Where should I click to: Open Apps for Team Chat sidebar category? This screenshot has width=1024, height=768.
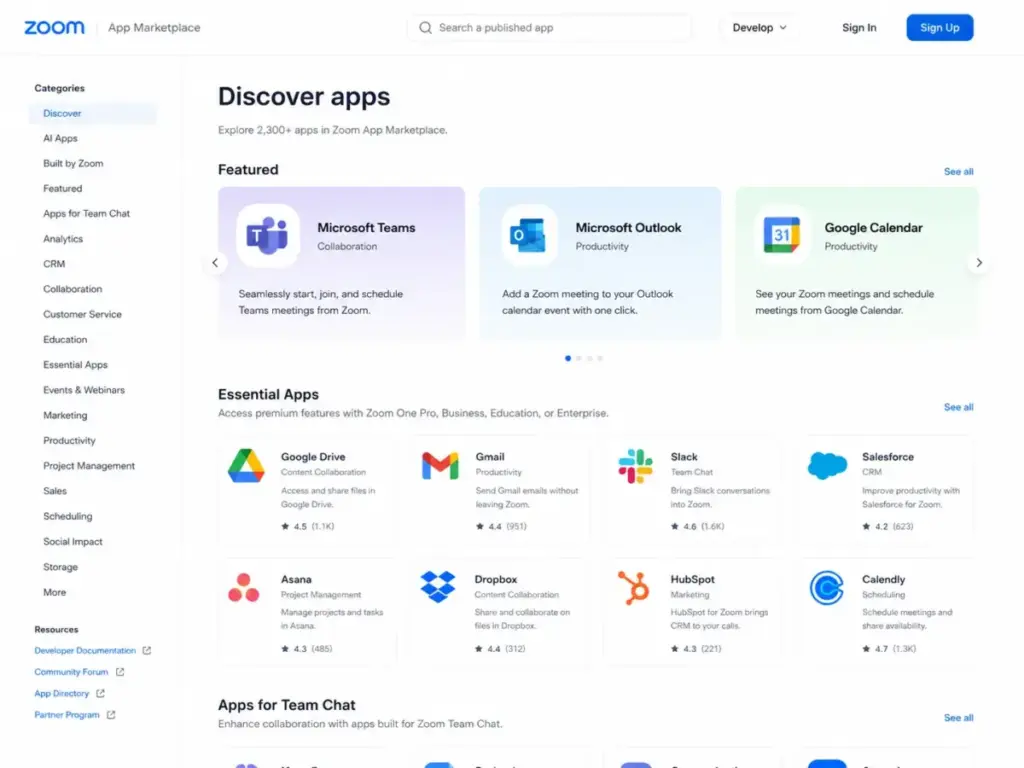click(86, 214)
